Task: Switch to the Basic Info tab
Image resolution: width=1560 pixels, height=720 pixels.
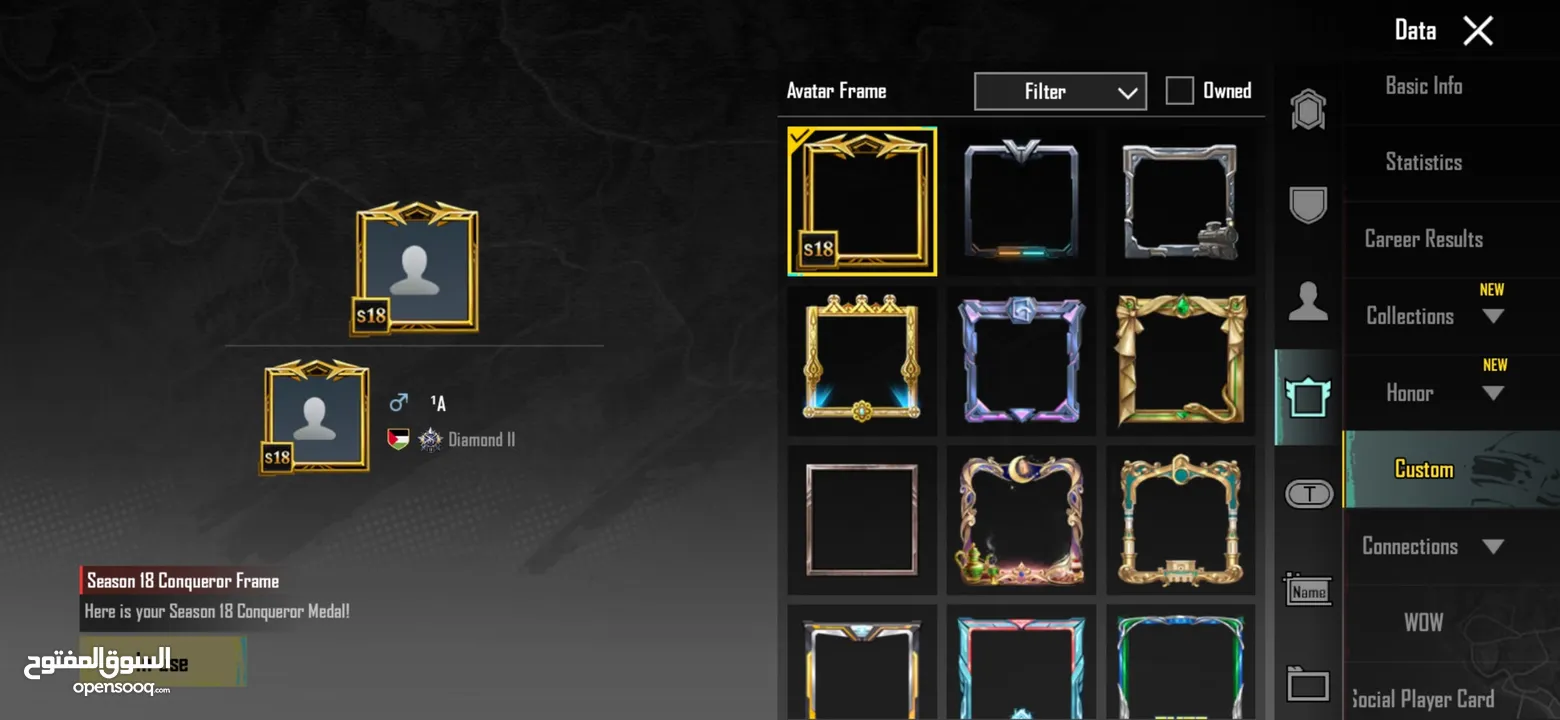Action: 1424,86
